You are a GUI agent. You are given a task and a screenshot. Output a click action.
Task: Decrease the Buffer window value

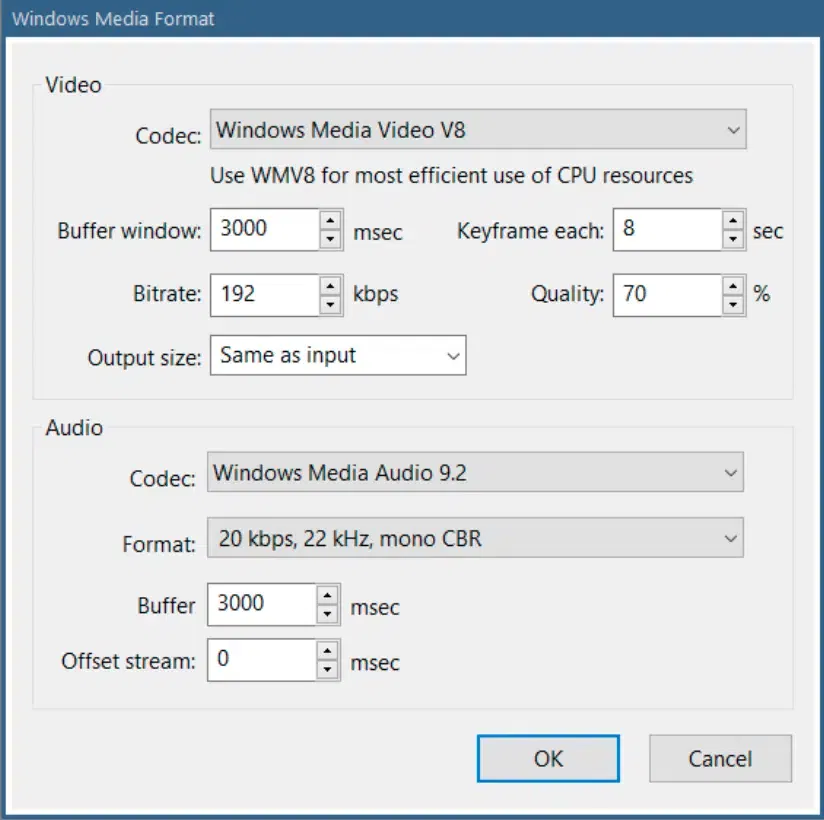(331, 239)
